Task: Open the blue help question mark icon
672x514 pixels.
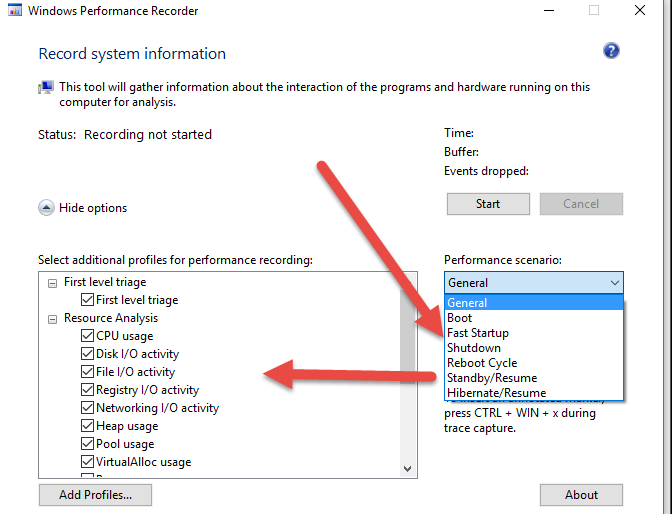Action: (x=611, y=51)
